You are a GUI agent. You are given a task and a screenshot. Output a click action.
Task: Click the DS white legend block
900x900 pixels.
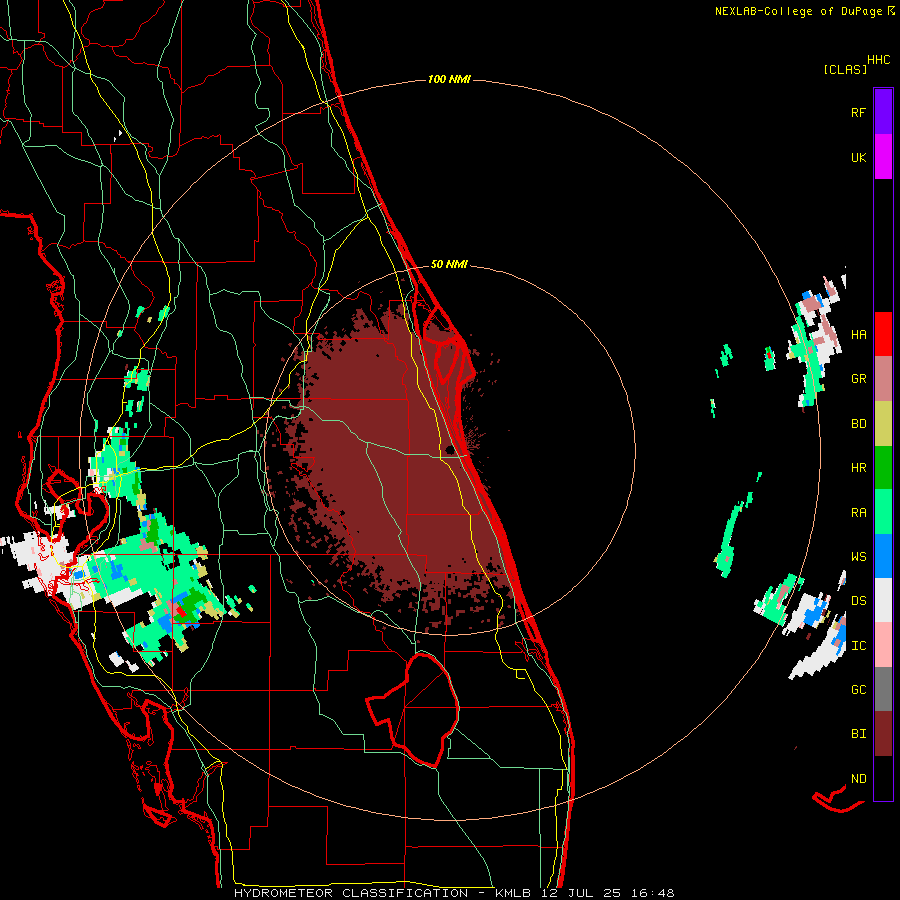pos(883,600)
